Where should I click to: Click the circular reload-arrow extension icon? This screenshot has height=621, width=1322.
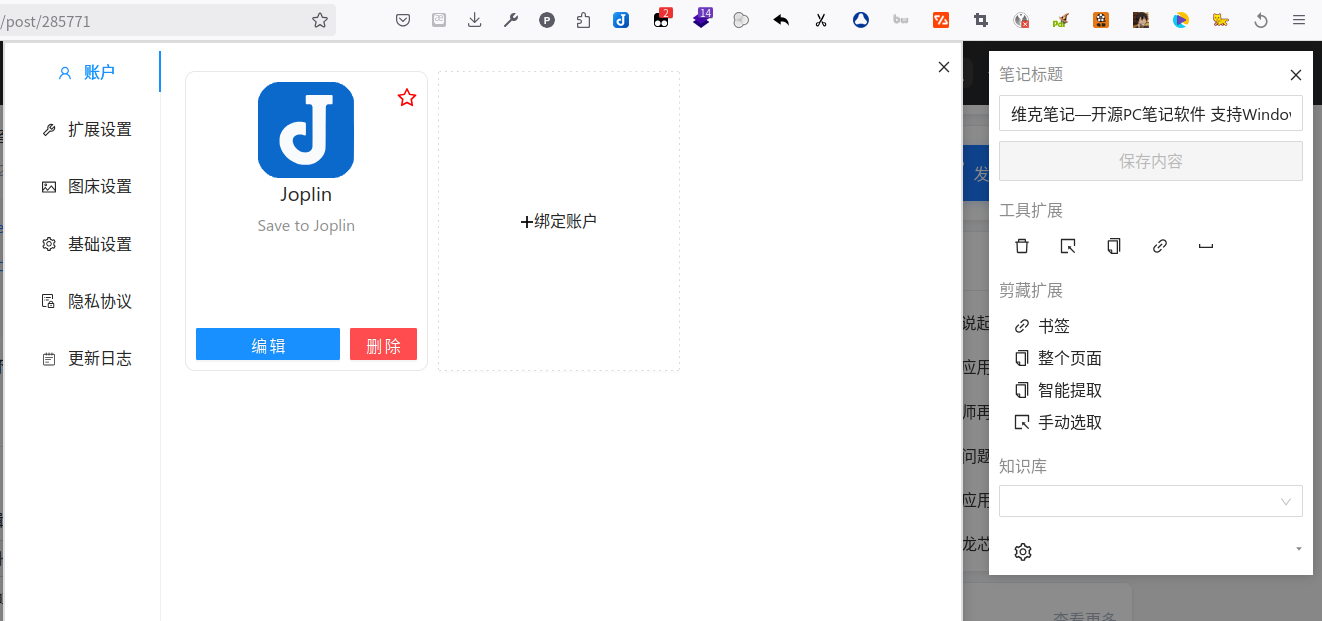point(1261,20)
